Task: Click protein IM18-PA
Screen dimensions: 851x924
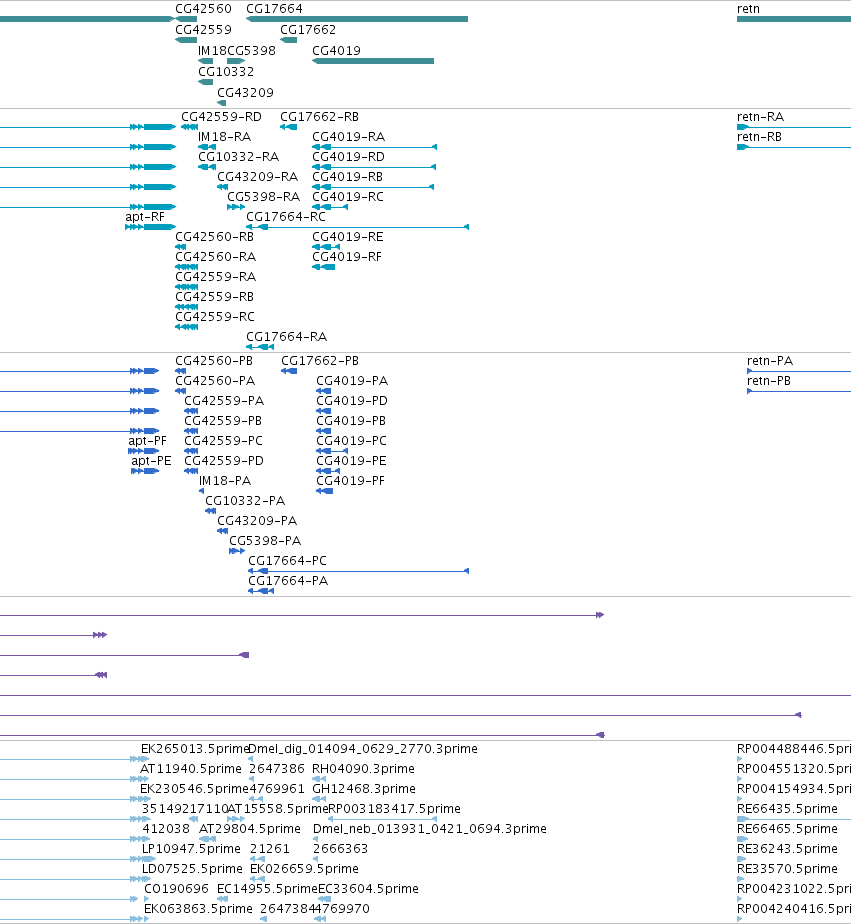Action: (x=225, y=481)
